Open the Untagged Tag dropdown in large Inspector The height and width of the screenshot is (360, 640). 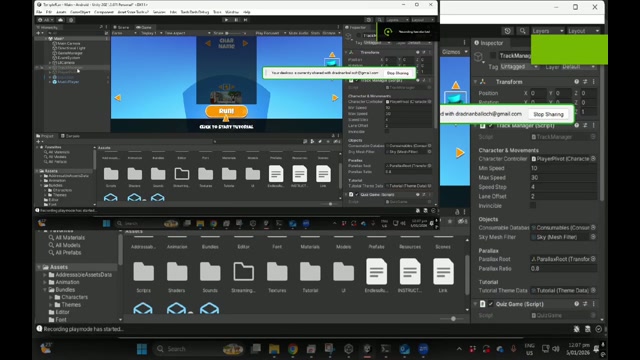[519, 67]
